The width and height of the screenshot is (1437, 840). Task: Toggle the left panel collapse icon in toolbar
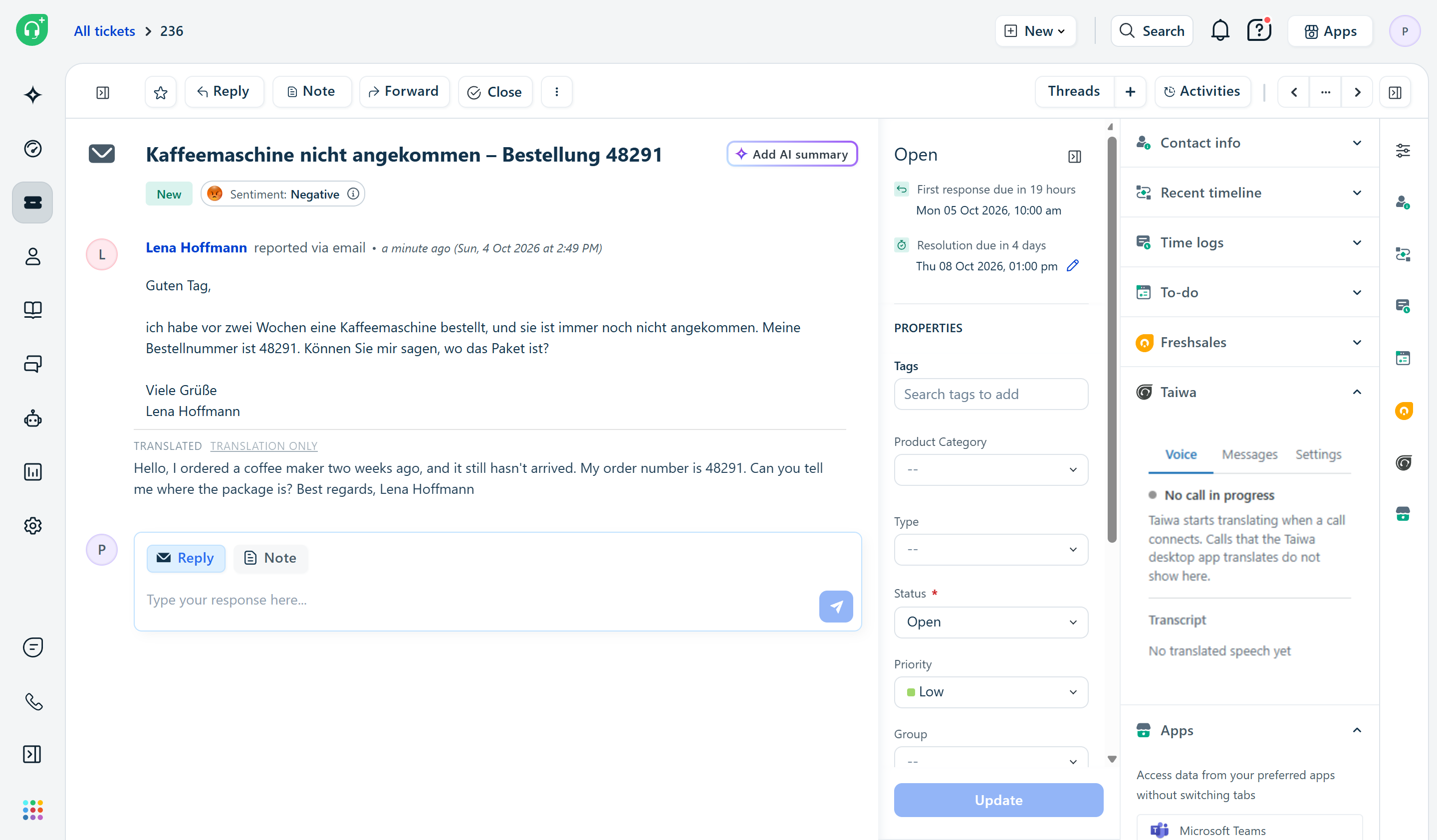pos(103,92)
